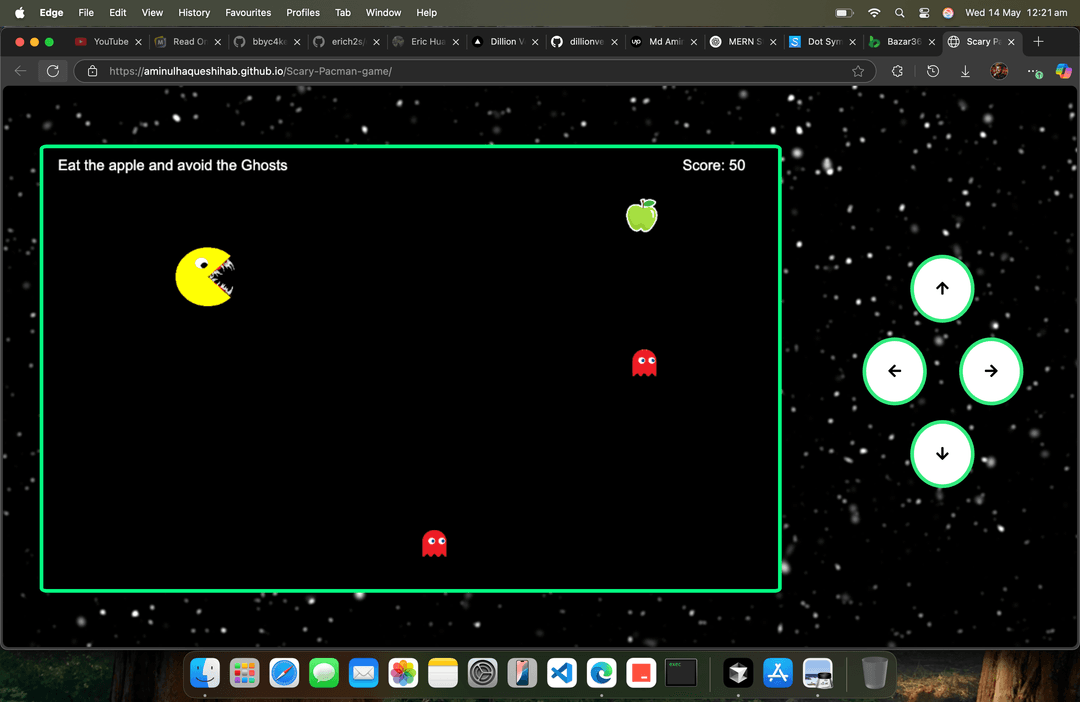Click the green apple in the game field
The width and height of the screenshot is (1080, 702).
[x=641, y=215]
